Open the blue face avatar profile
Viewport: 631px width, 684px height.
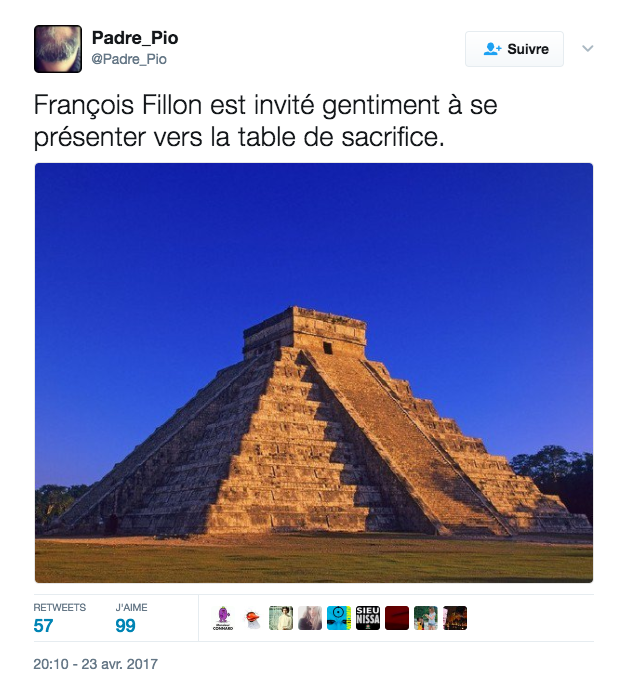tap(339, 618)
